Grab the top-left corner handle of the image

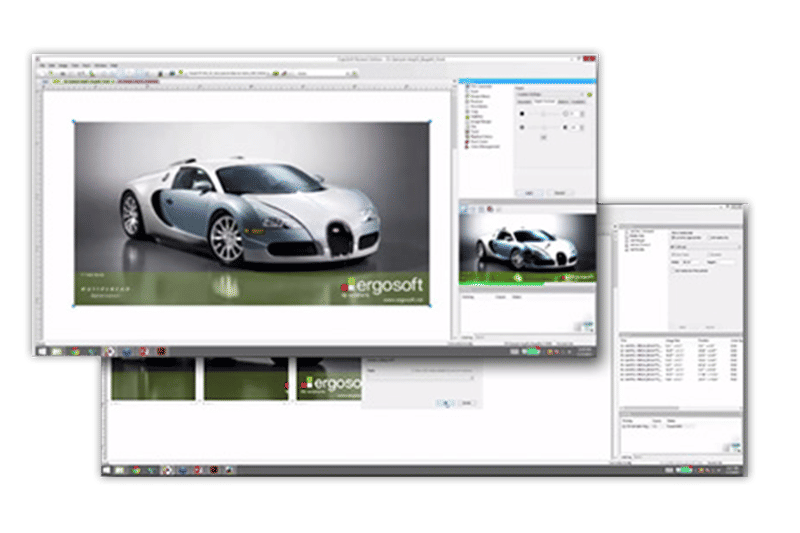74,122
